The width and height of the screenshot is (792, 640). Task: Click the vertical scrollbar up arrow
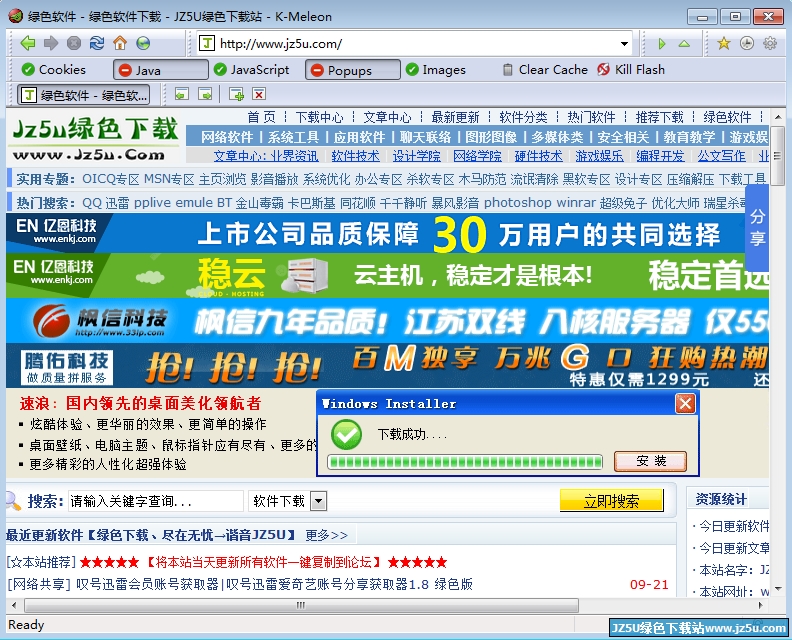[x=778, y=117]
